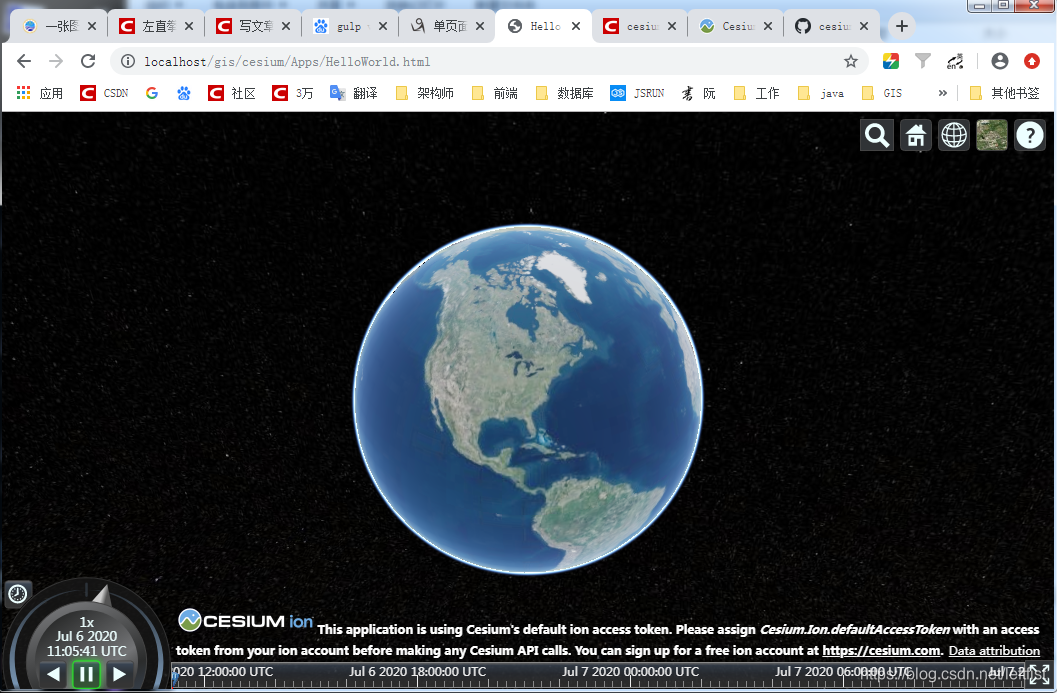
Task: Play animation forward
Action: click(119, 674)
